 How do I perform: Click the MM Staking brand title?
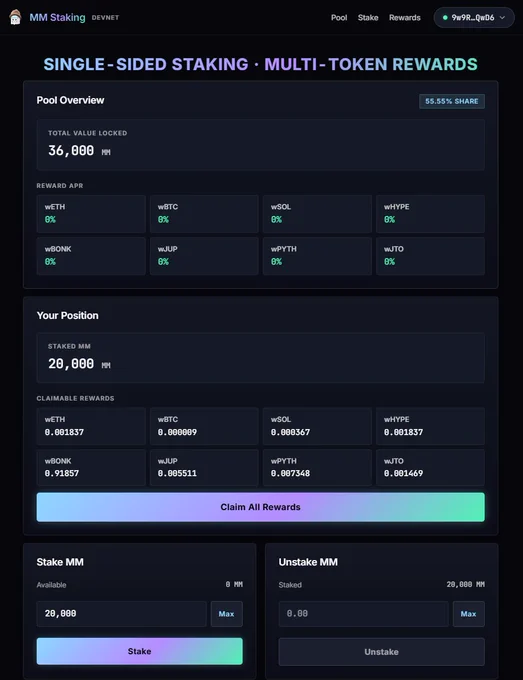coord(57,18)
